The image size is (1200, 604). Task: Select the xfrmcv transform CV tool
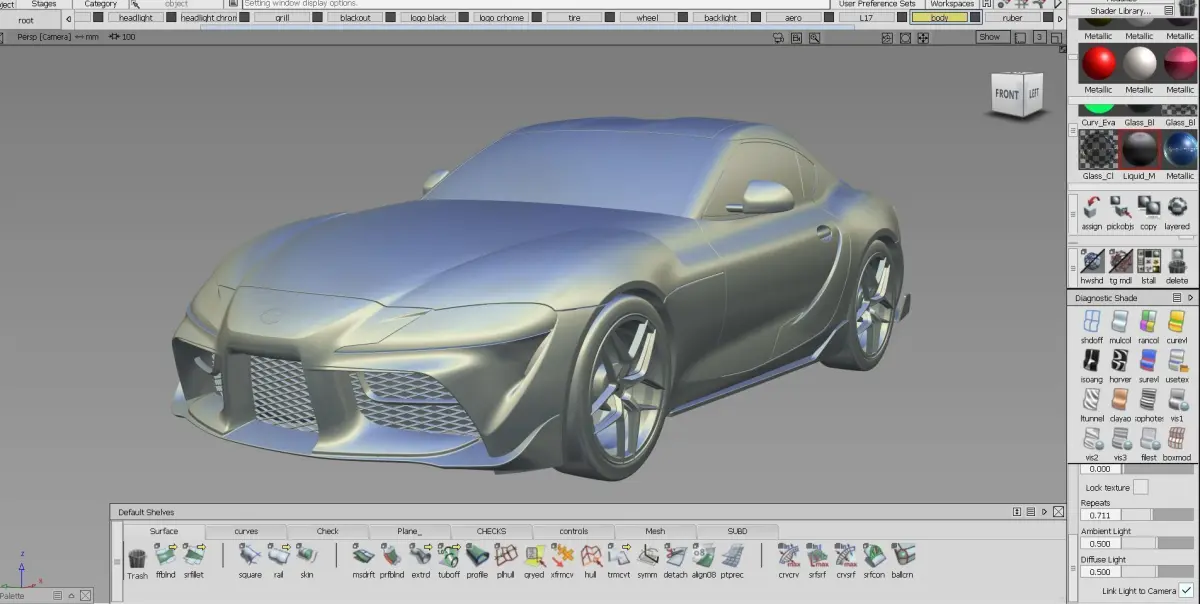[563, 559]
